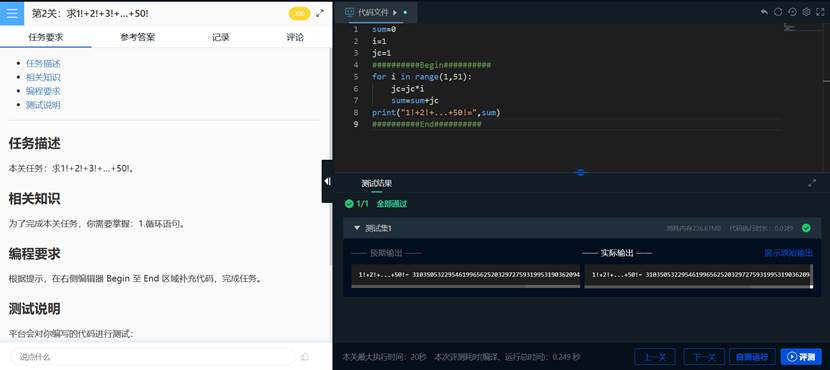Switch to the 评论 tab

295,37
